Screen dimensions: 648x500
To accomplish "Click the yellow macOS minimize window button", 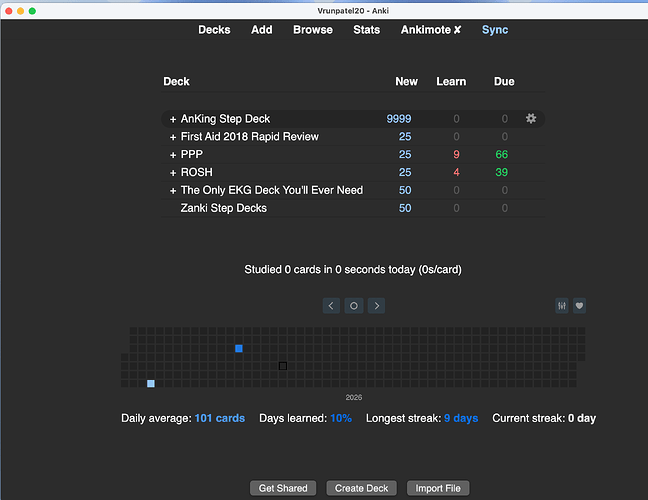I will [20, 11].
